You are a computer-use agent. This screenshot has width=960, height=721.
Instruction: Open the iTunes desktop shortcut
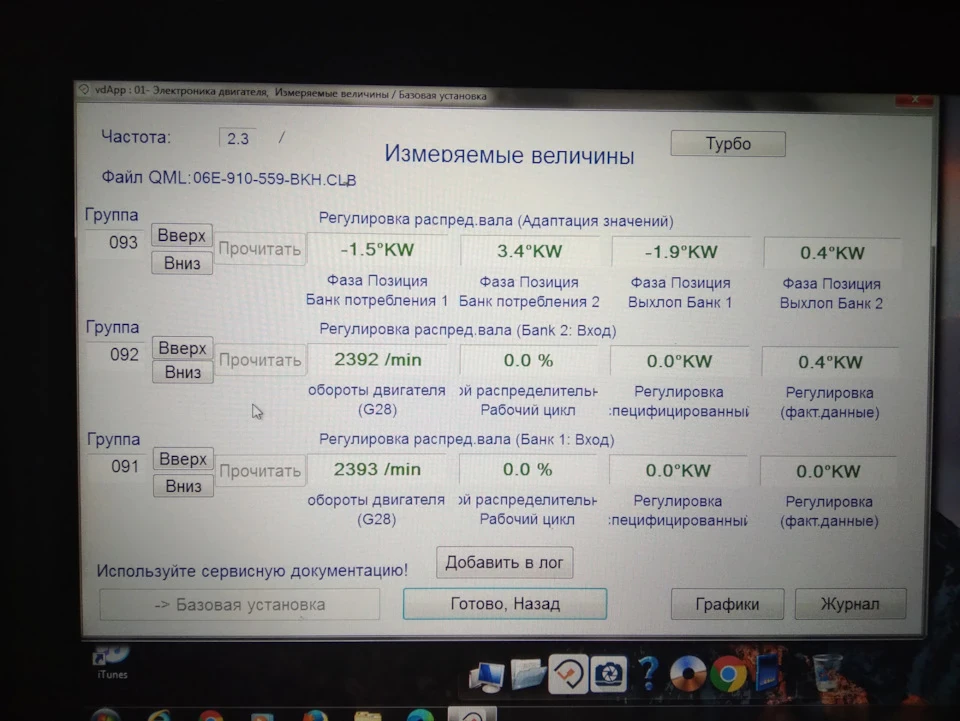pyautogui.click(x=111, y=663)
